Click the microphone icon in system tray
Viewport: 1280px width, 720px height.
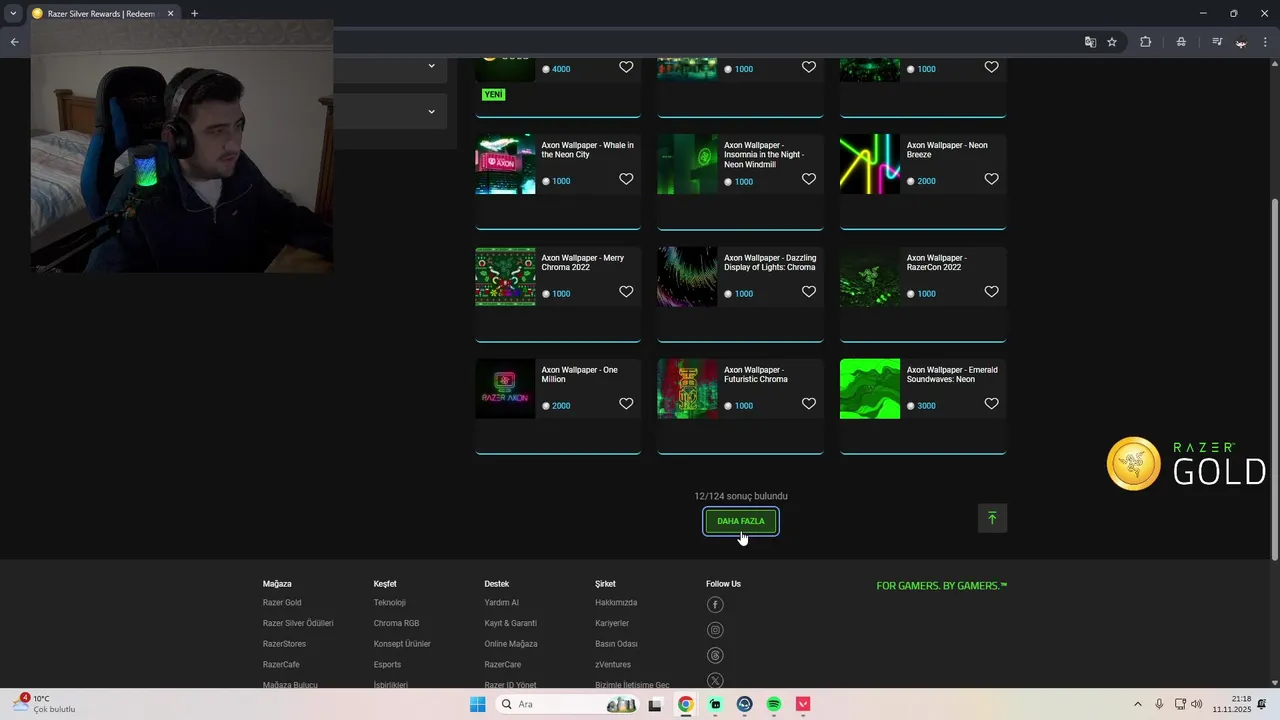[x=1159, y=704]
